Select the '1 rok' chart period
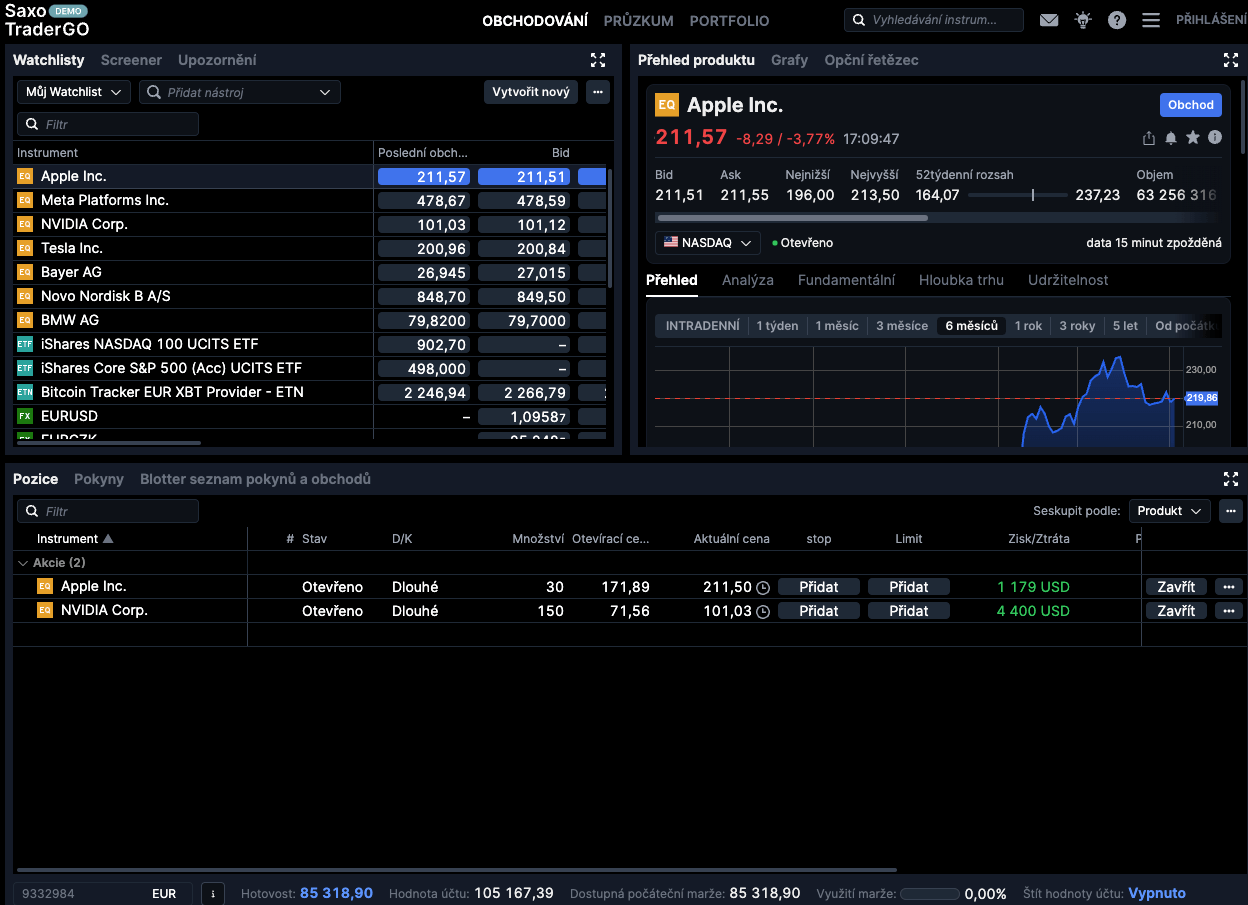 [1028, 326]
